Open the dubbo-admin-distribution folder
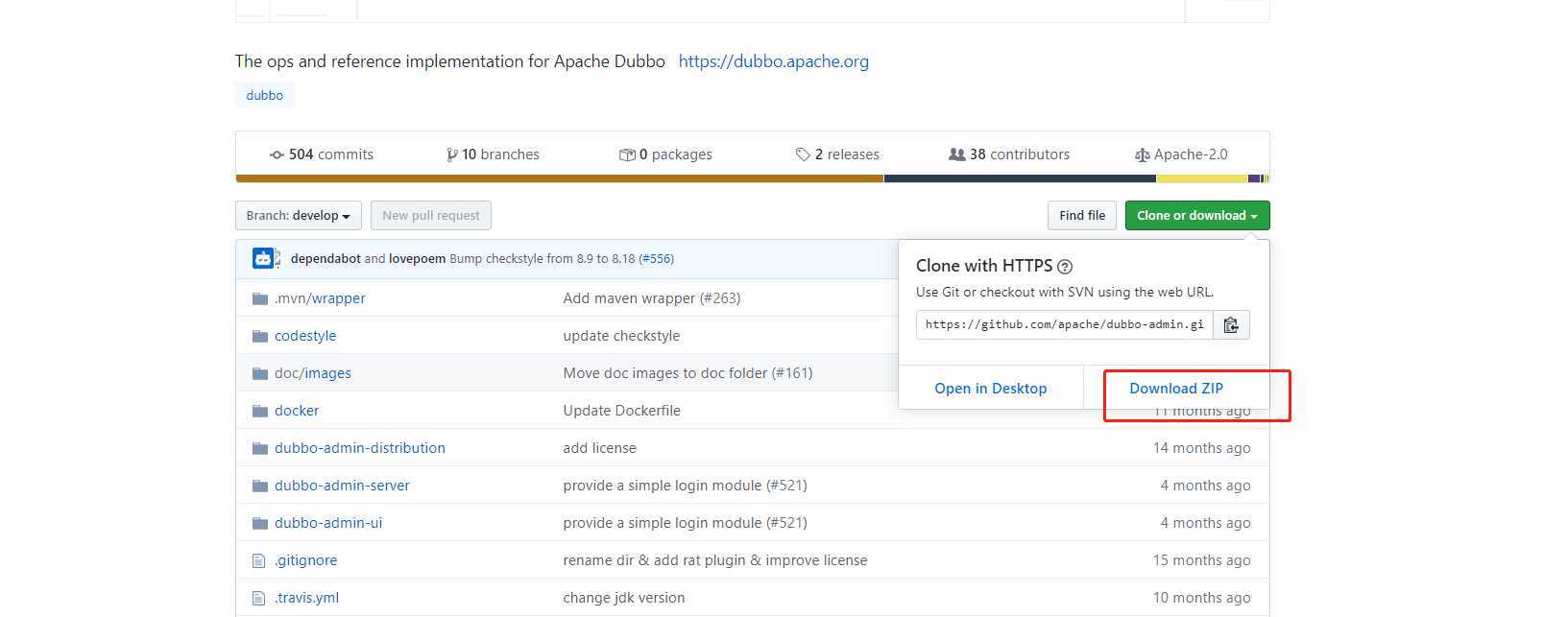1568x617 pixels. point(360,448)
